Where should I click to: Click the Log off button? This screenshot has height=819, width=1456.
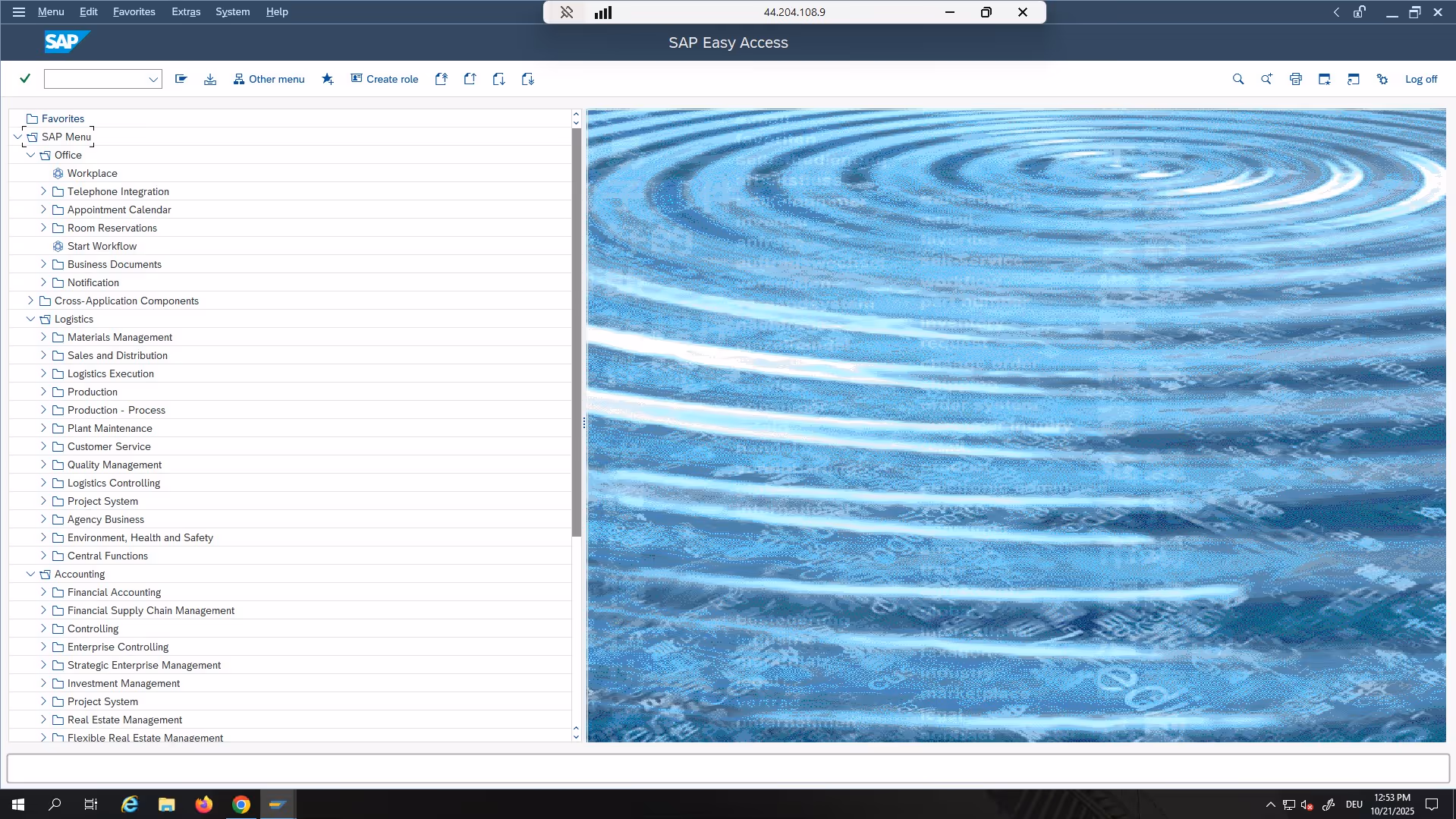(1420, 79)
